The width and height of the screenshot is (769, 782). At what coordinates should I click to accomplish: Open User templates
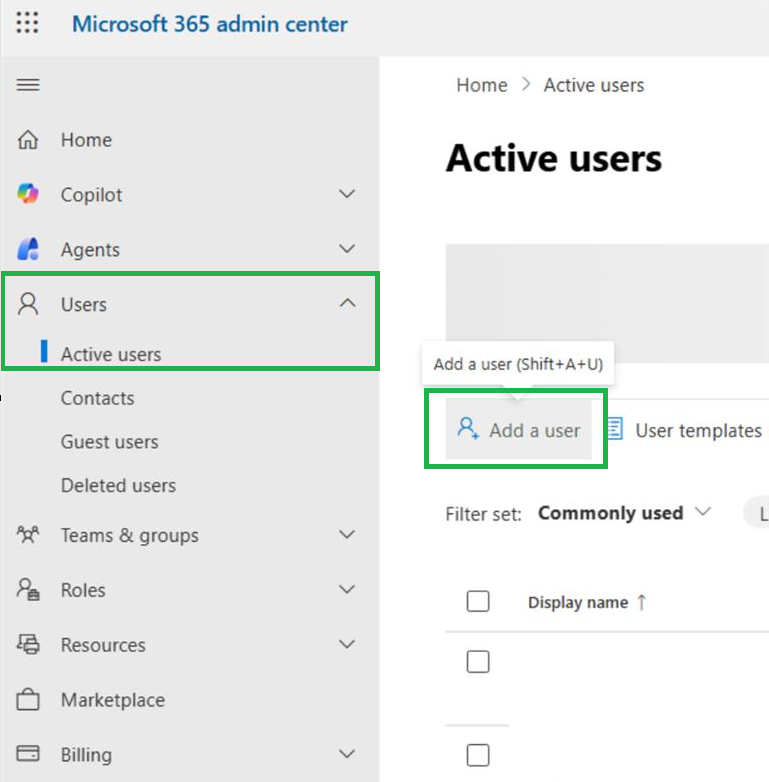684,430
